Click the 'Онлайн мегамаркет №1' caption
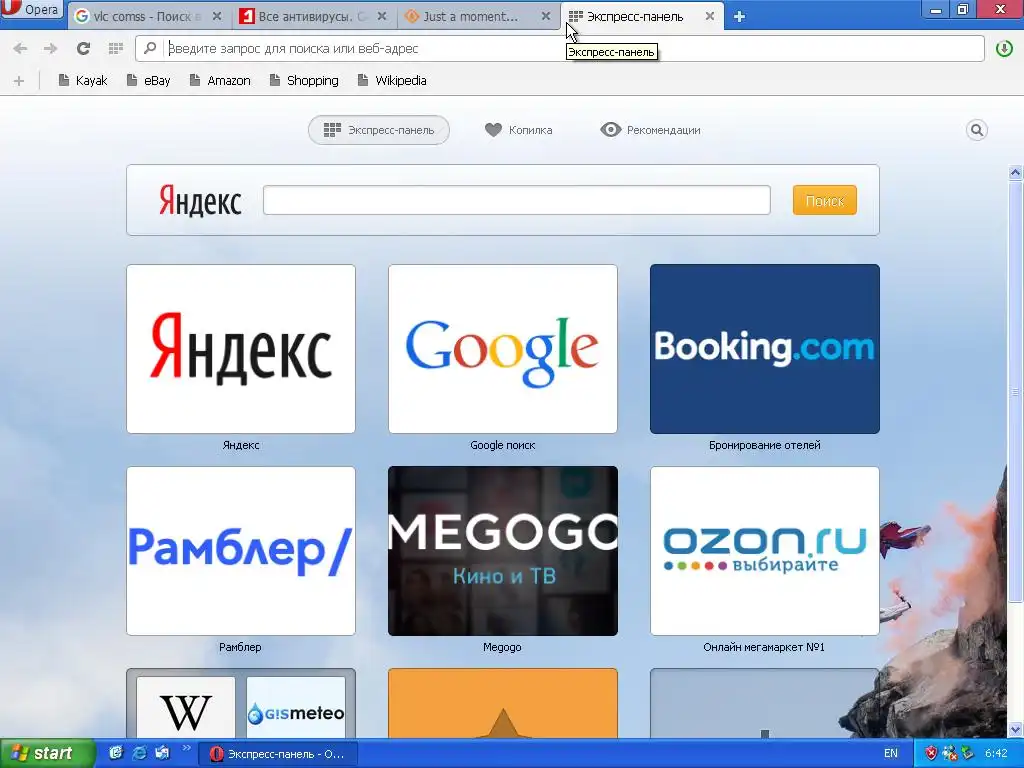The width and height of the screenshot is (1024, 768). (764, 647)
